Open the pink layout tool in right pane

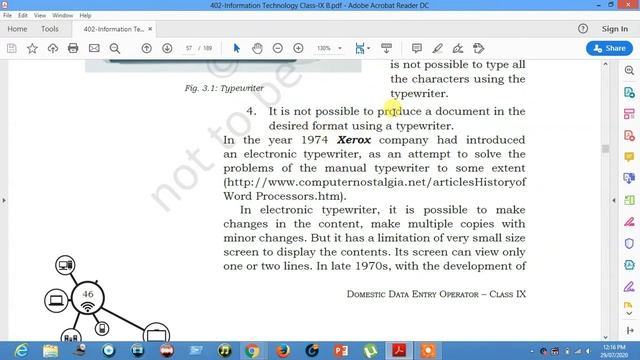click(629, 114)
